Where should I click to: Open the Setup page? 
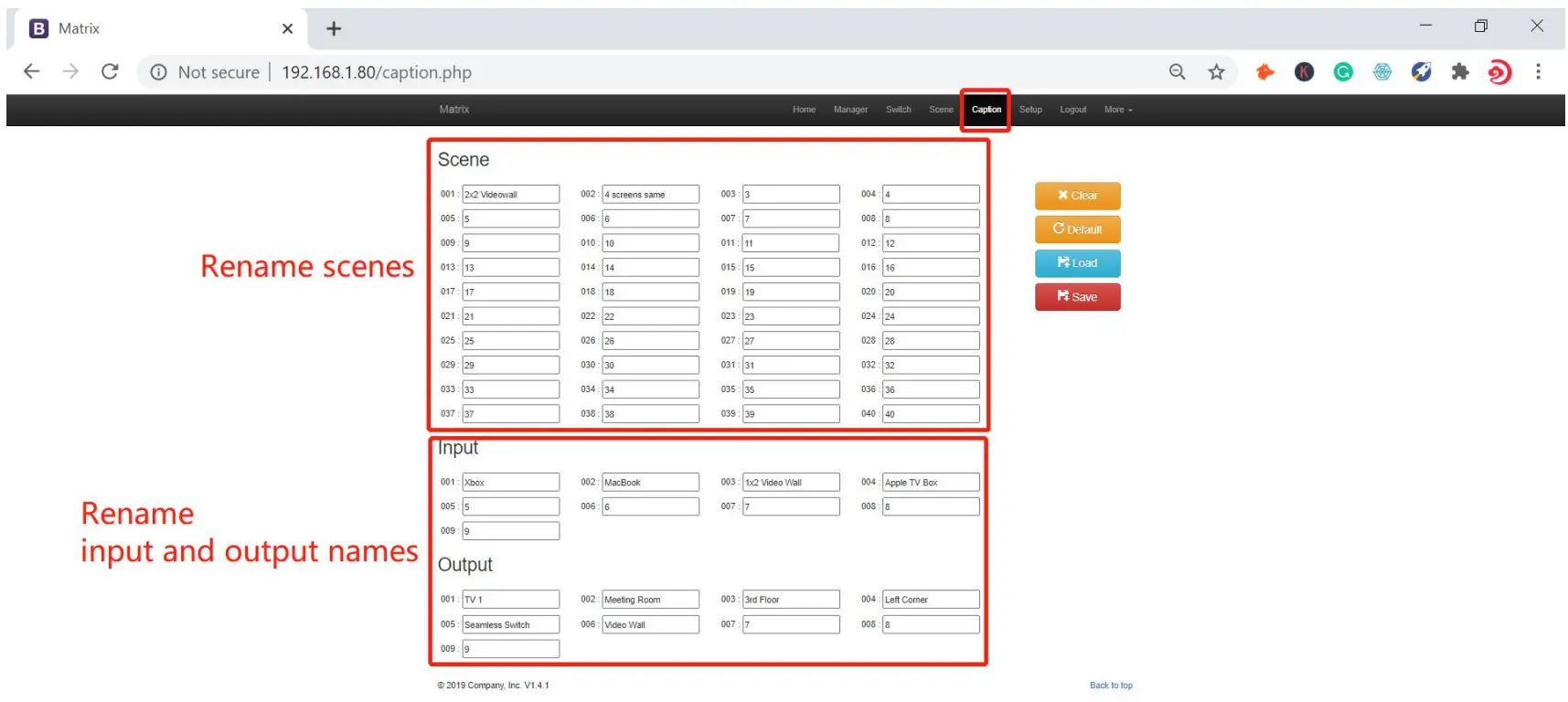[1030, 110]
